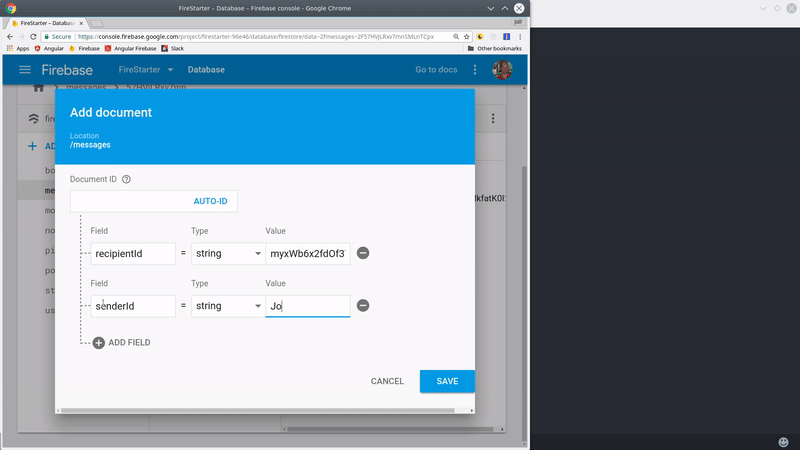
Task: Remove the recipientId field
Action: point(363,253)
